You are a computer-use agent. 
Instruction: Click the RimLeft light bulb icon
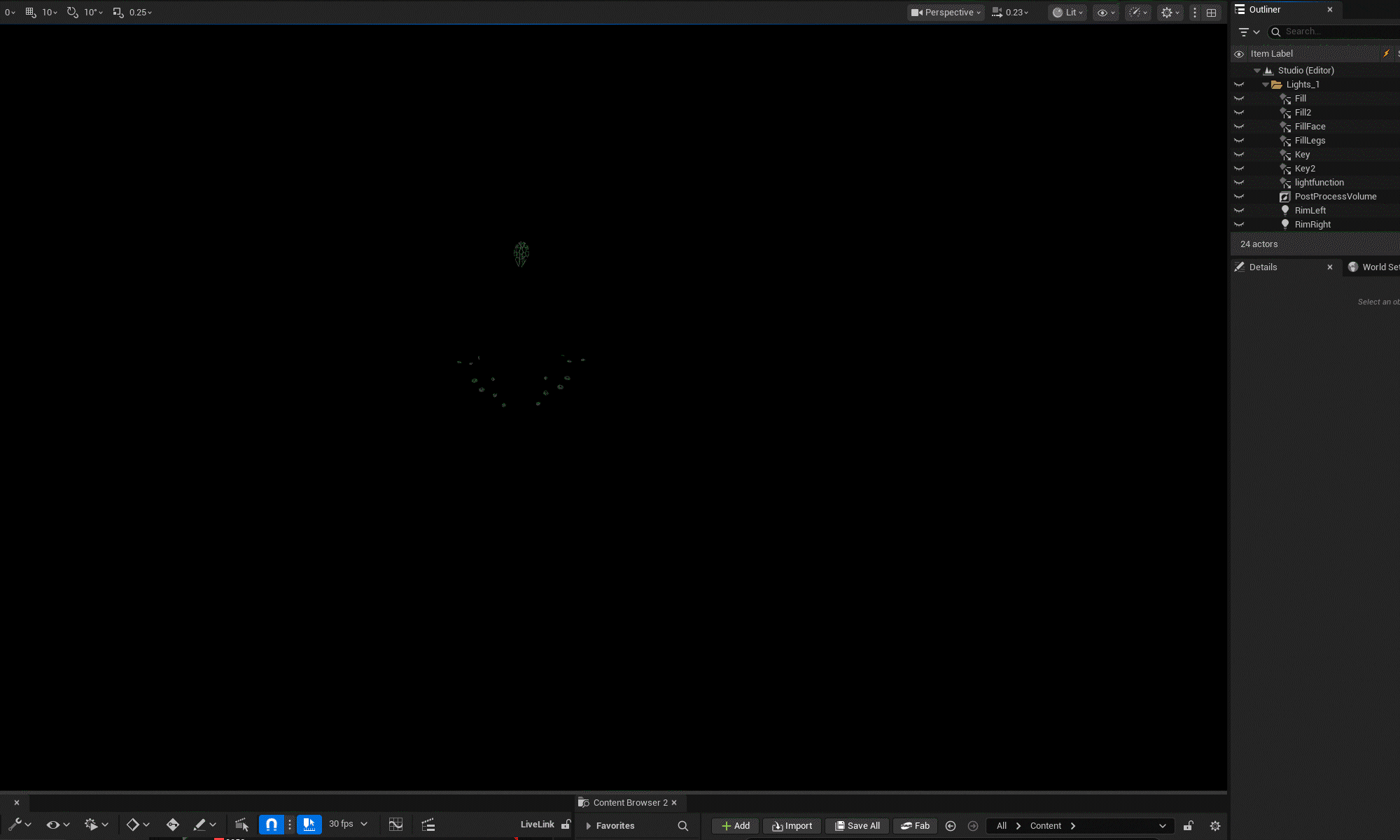click(1285, 211)
